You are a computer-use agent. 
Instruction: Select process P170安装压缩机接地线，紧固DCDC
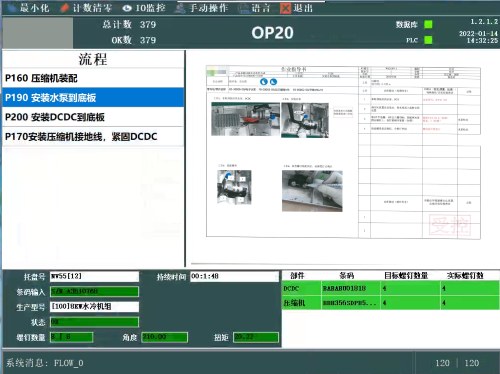(x=93, y=136)
